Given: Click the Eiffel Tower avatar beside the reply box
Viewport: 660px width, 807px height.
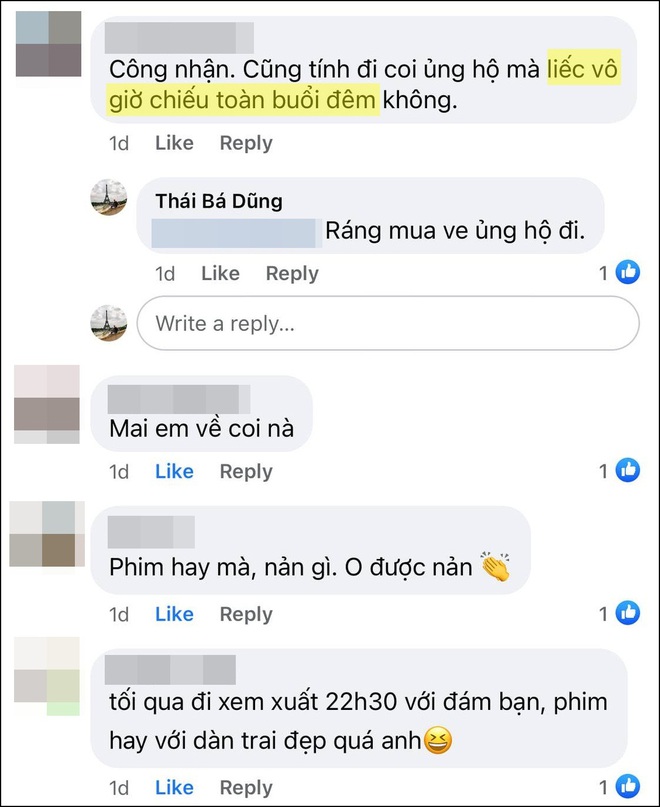Looking at the screenshot, I should [x=109, y=323].
